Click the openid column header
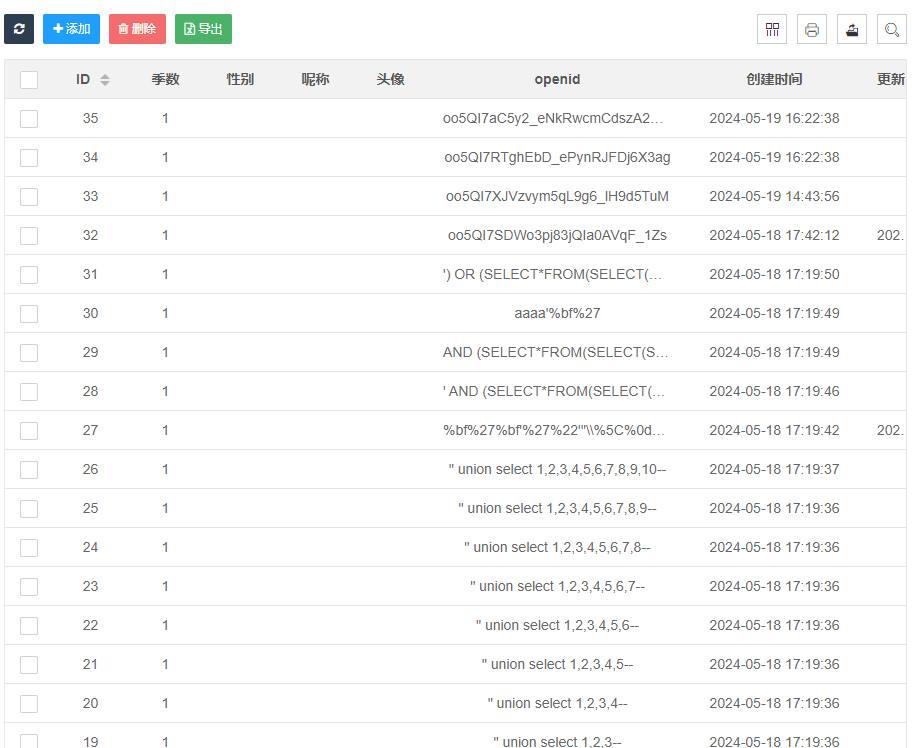 [x=557, y=79]
